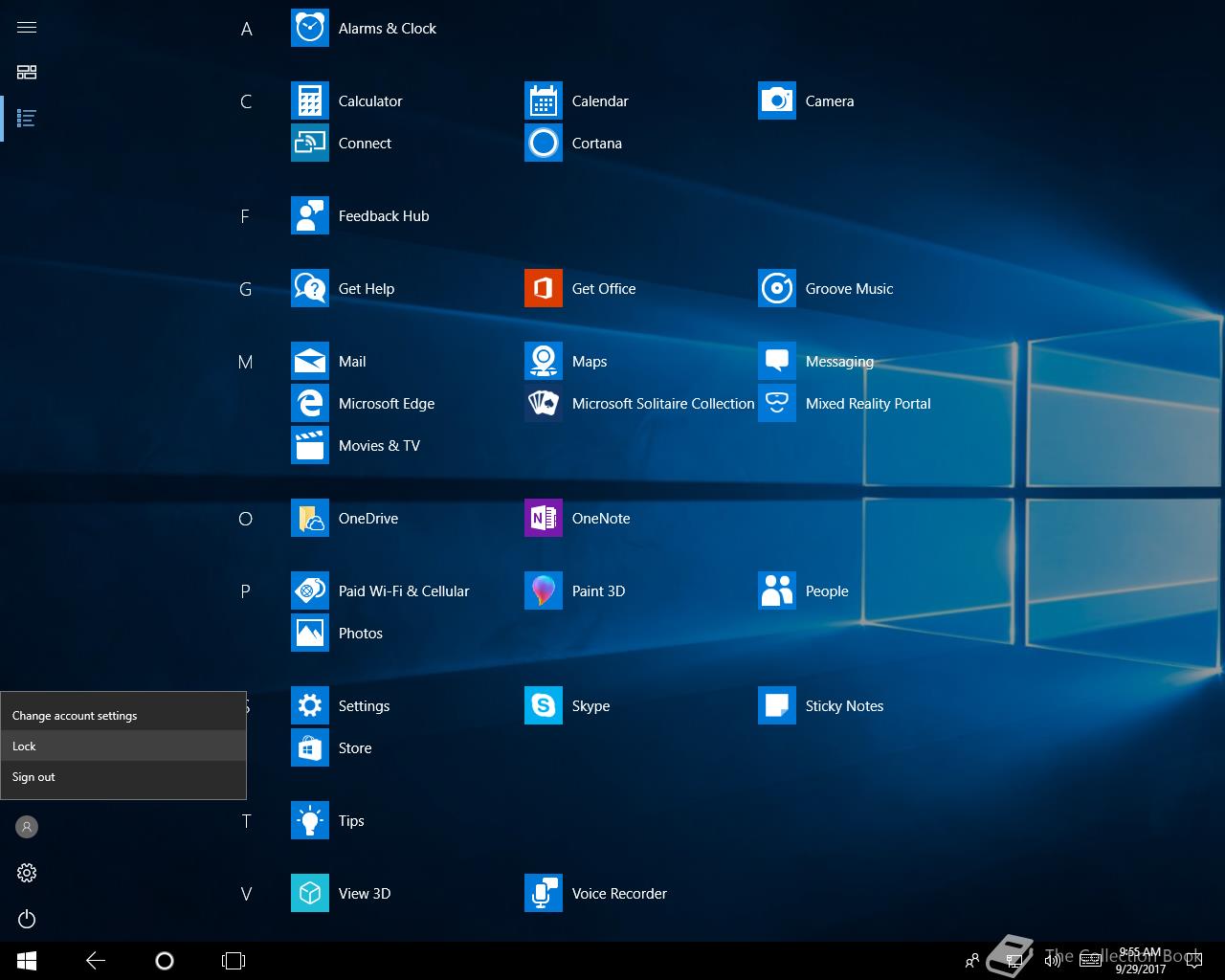Screen dimensions: 1225x980
Task: Open the Alarms & Clock app icon
Action: 310,28
